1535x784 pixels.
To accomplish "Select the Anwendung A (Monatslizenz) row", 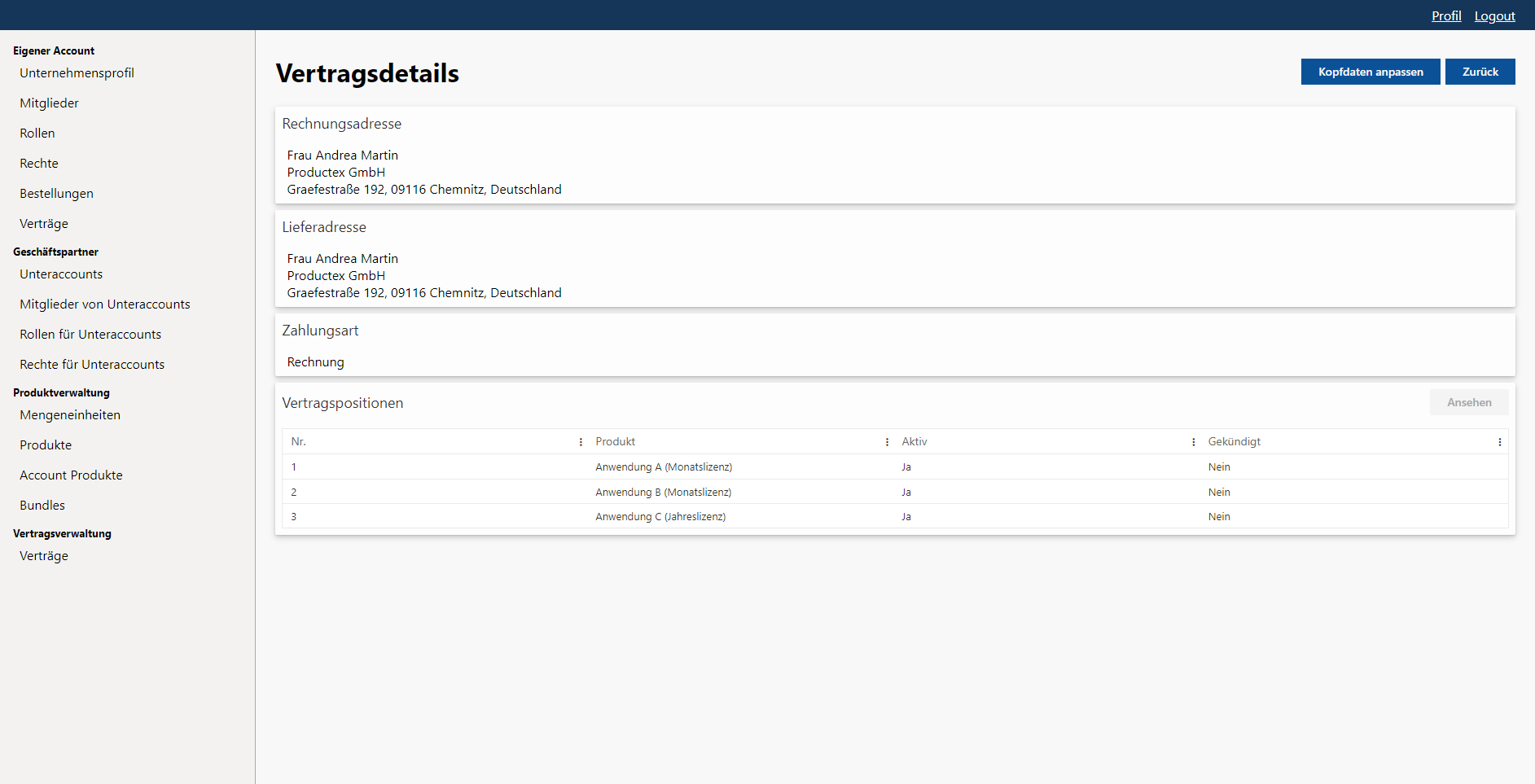I will pyautogui.click(x=663, y=467).
